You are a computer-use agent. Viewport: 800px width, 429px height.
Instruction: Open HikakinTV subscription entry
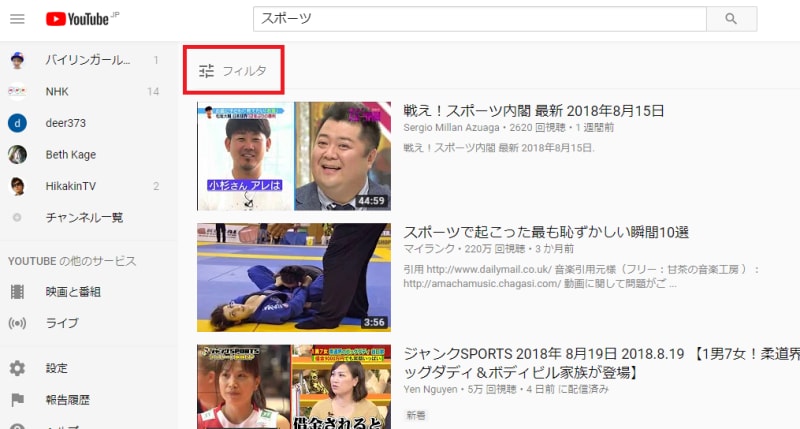coord(88,186)
